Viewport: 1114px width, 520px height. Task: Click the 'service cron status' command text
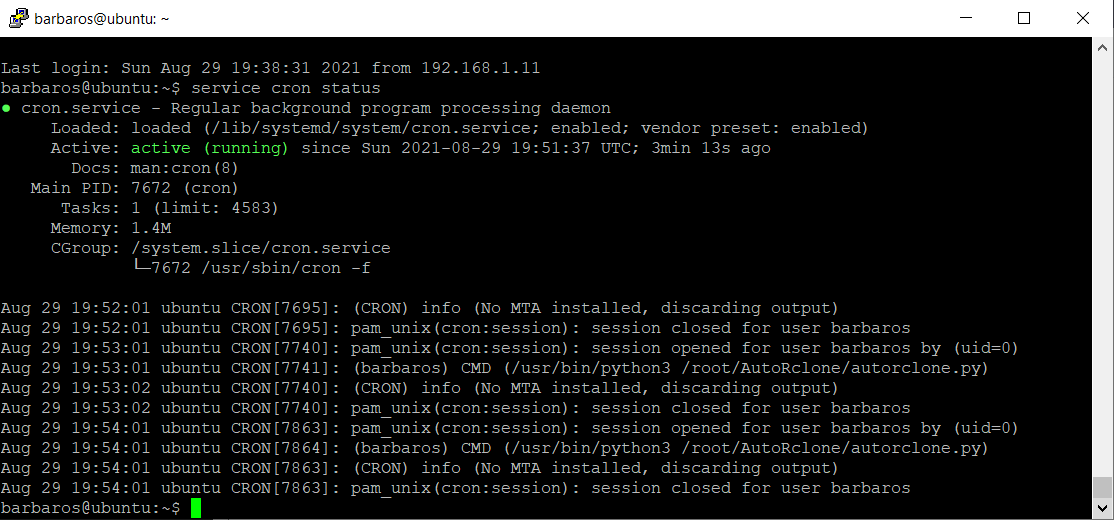(x=286, y=89)
